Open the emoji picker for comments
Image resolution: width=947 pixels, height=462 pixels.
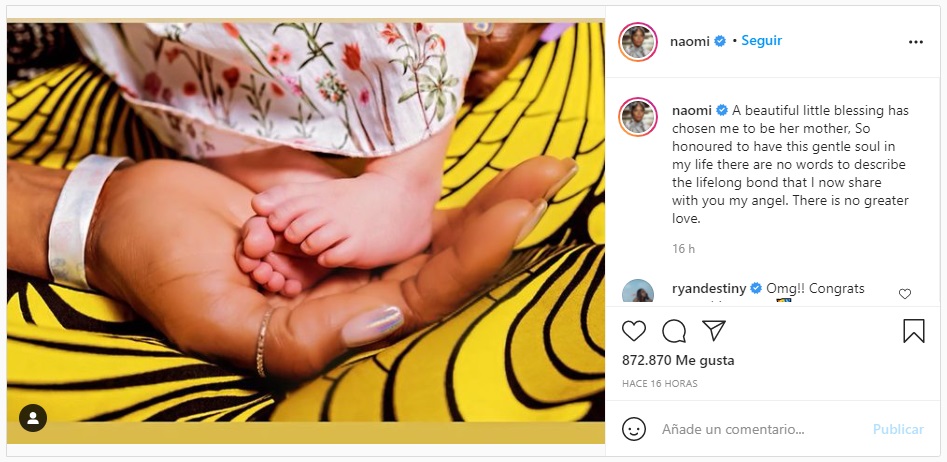(634, 429)
